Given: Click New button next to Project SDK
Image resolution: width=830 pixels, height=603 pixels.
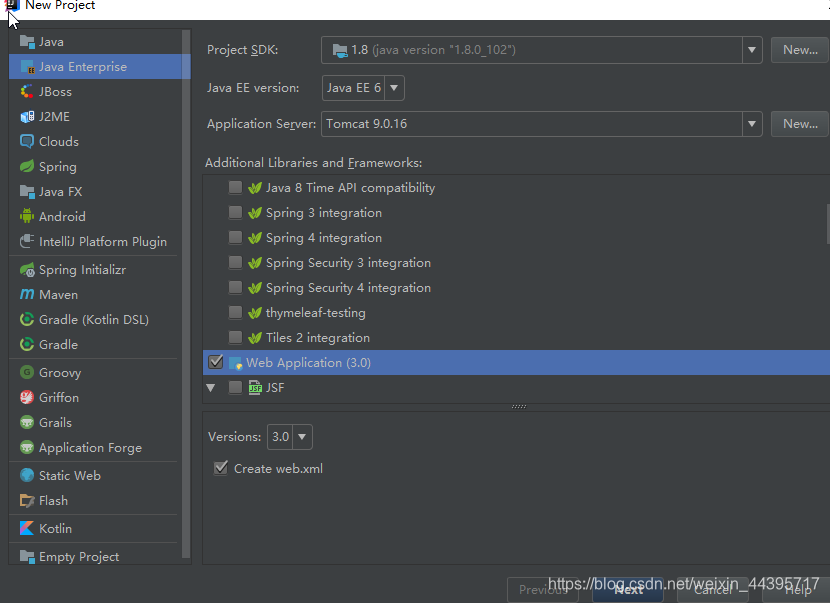Looking at the screenshot, I should (x=800, y=50).
